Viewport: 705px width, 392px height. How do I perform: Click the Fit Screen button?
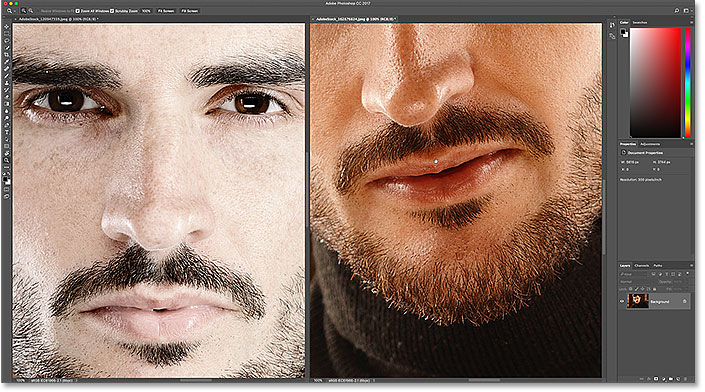coord(166,11)
